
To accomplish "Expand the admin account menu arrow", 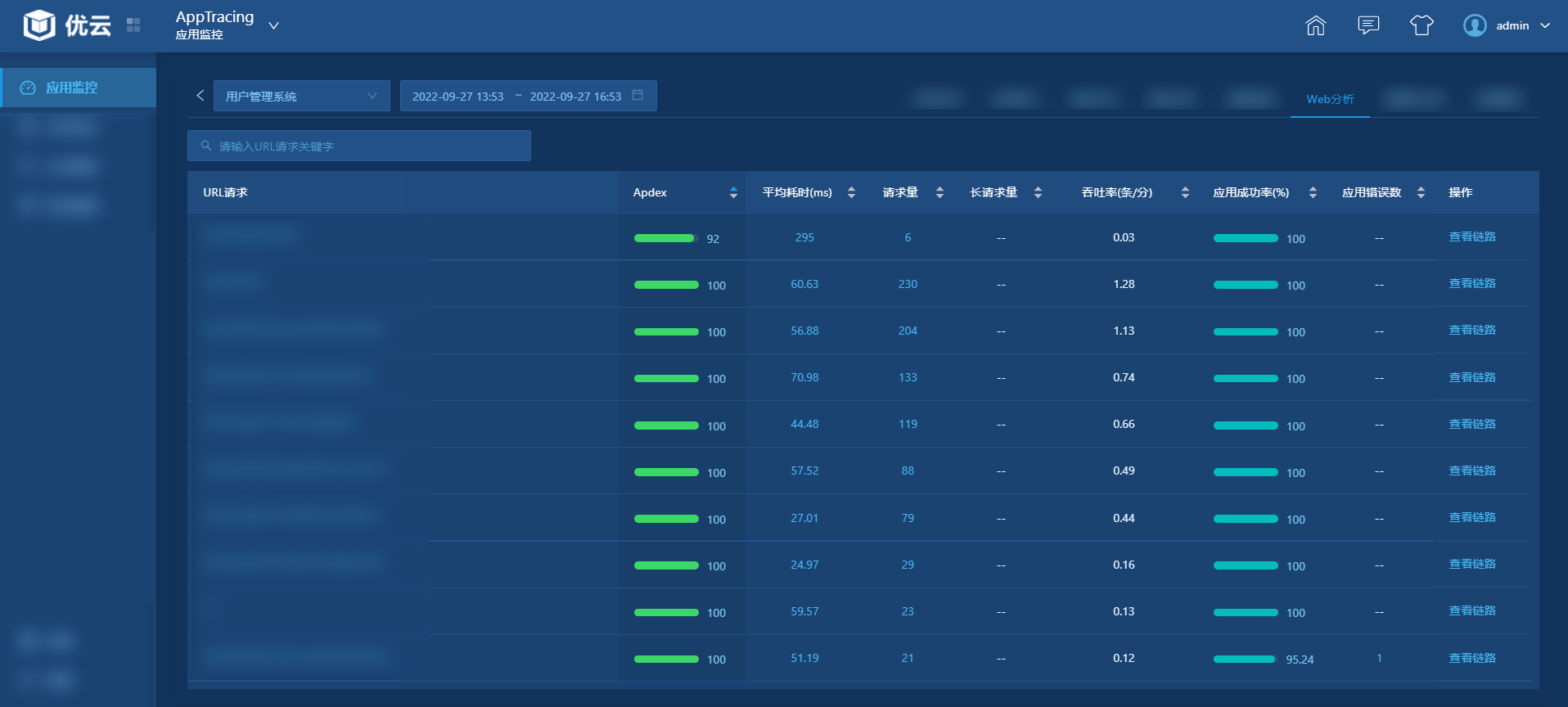I will click(1545, 25).
